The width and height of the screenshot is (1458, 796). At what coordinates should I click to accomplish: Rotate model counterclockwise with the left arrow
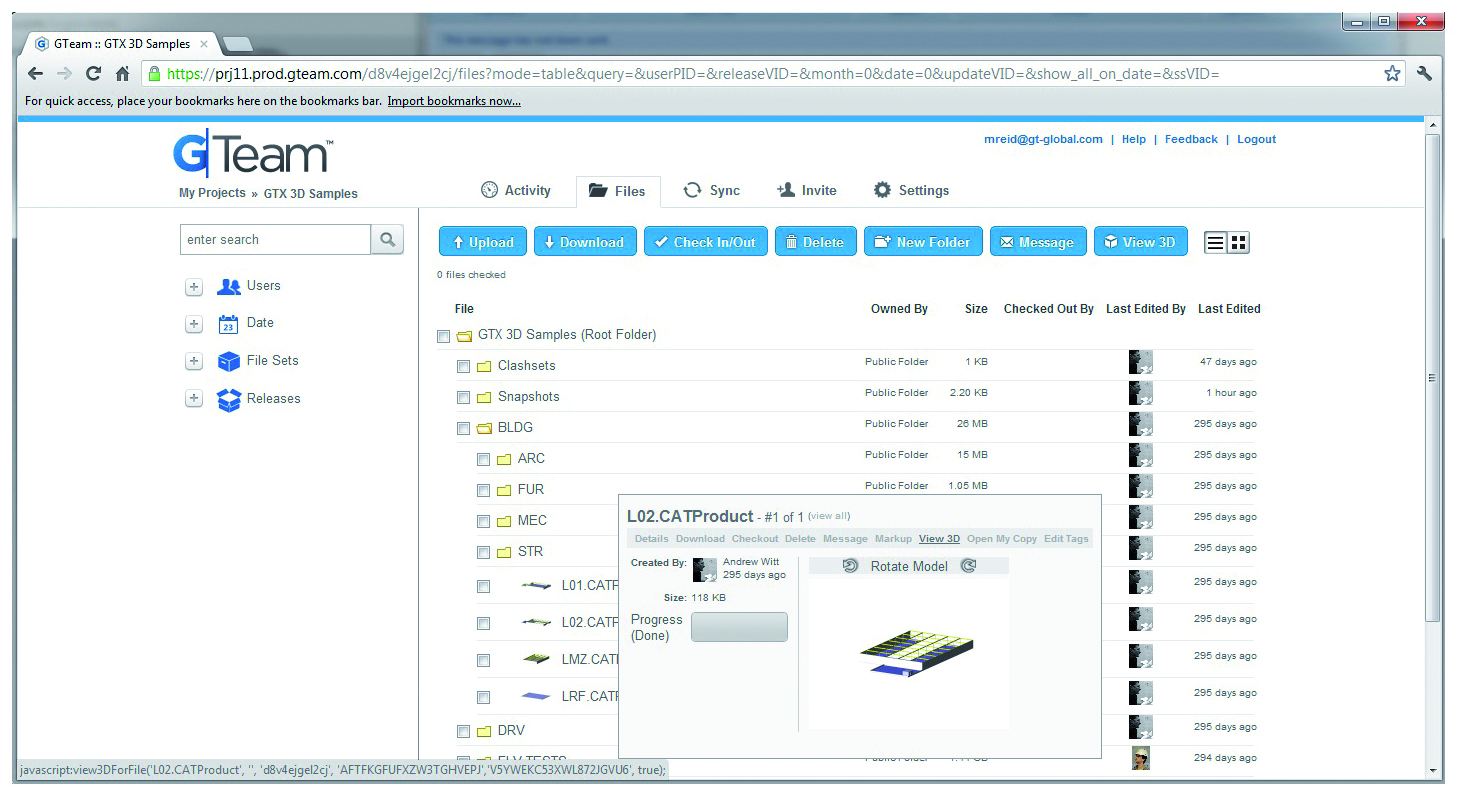(x=851, y=566)
